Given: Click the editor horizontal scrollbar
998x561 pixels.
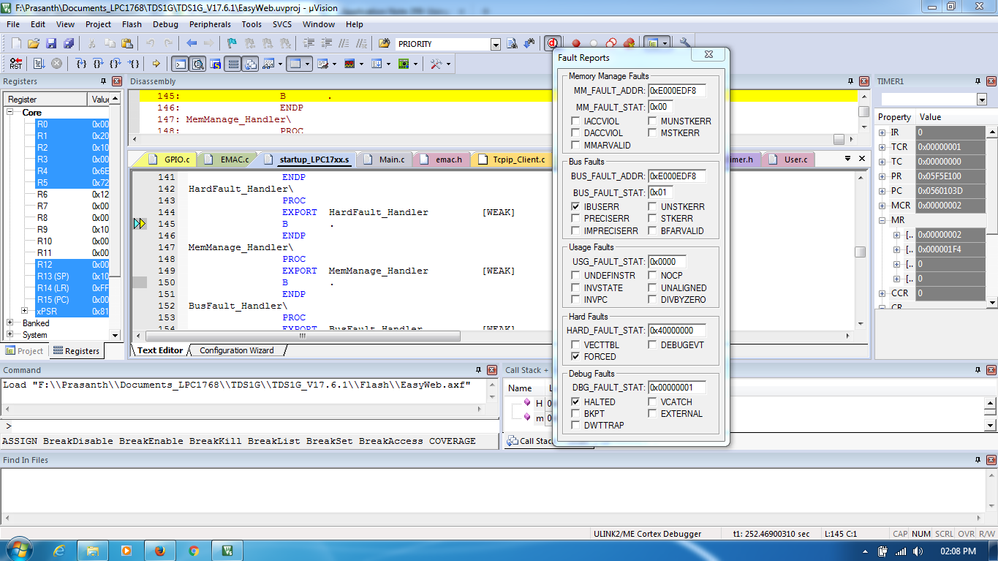Looking at the screenshot, I should pyautogui.click(x=303, y=336).
